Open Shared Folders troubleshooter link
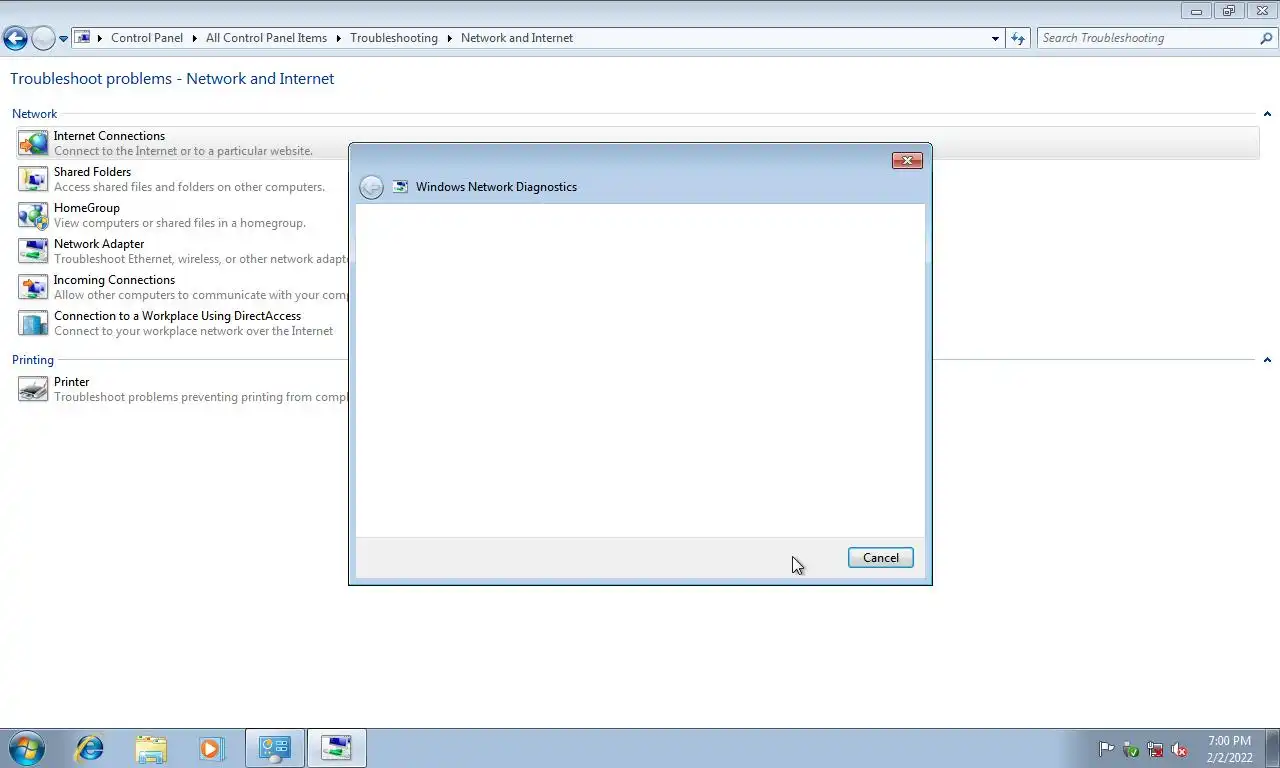This screenshot has height=768, width=1280. 92,172
